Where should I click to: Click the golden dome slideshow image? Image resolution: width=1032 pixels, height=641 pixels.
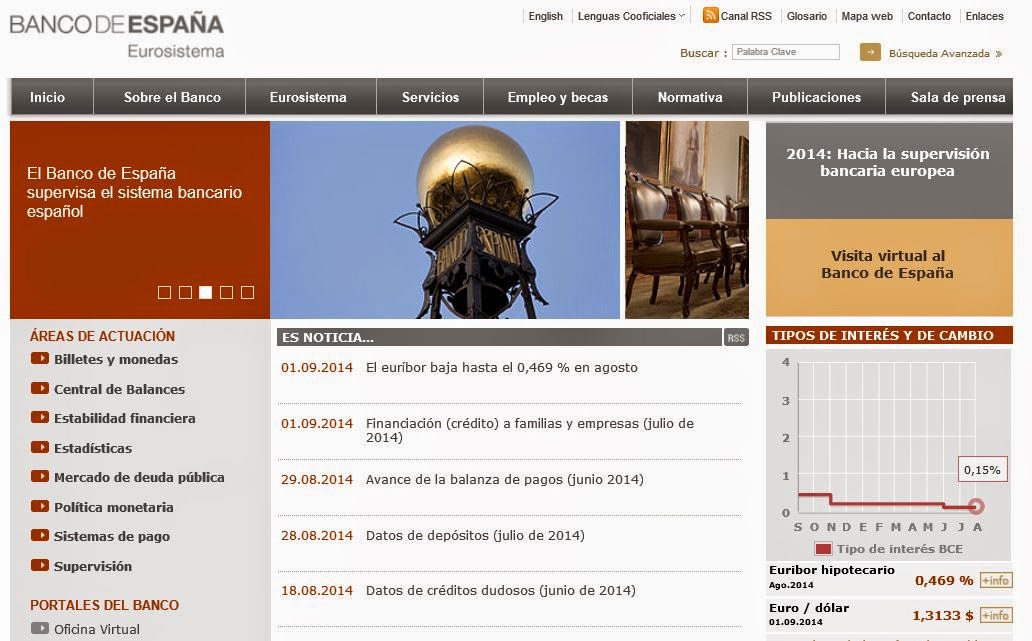tap(445, 220)
